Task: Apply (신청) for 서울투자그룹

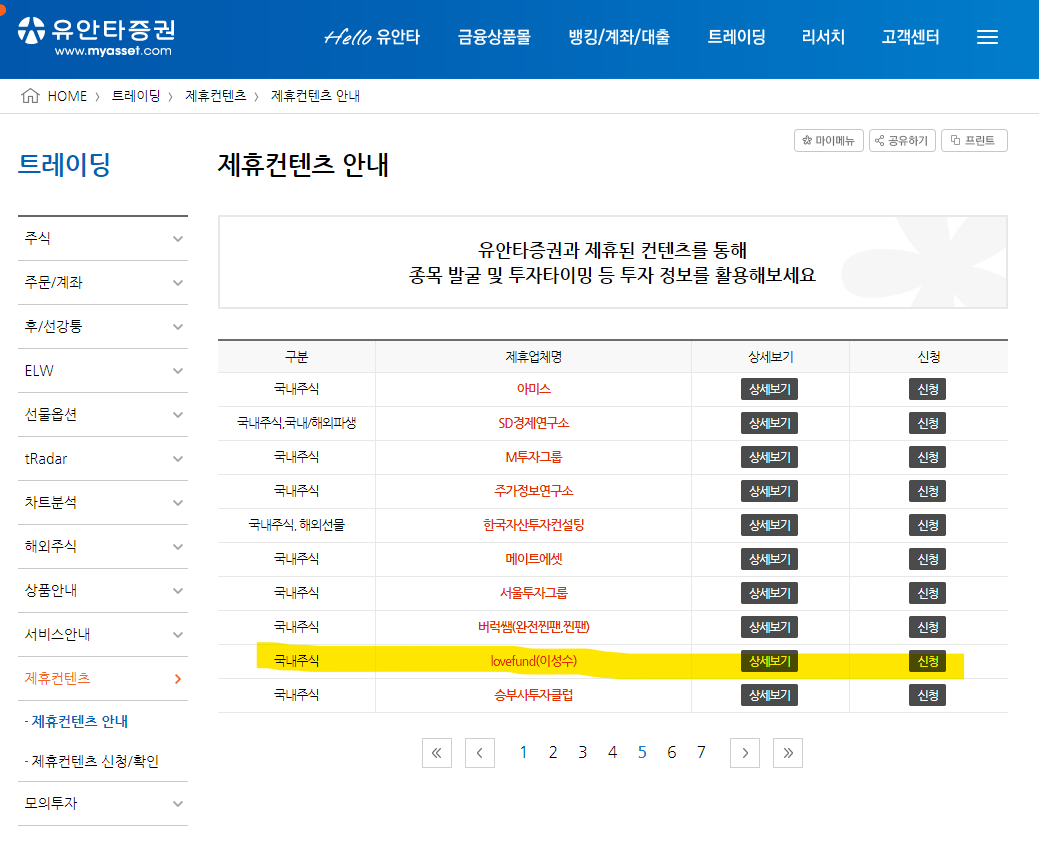Action: [x=928, y=593]
